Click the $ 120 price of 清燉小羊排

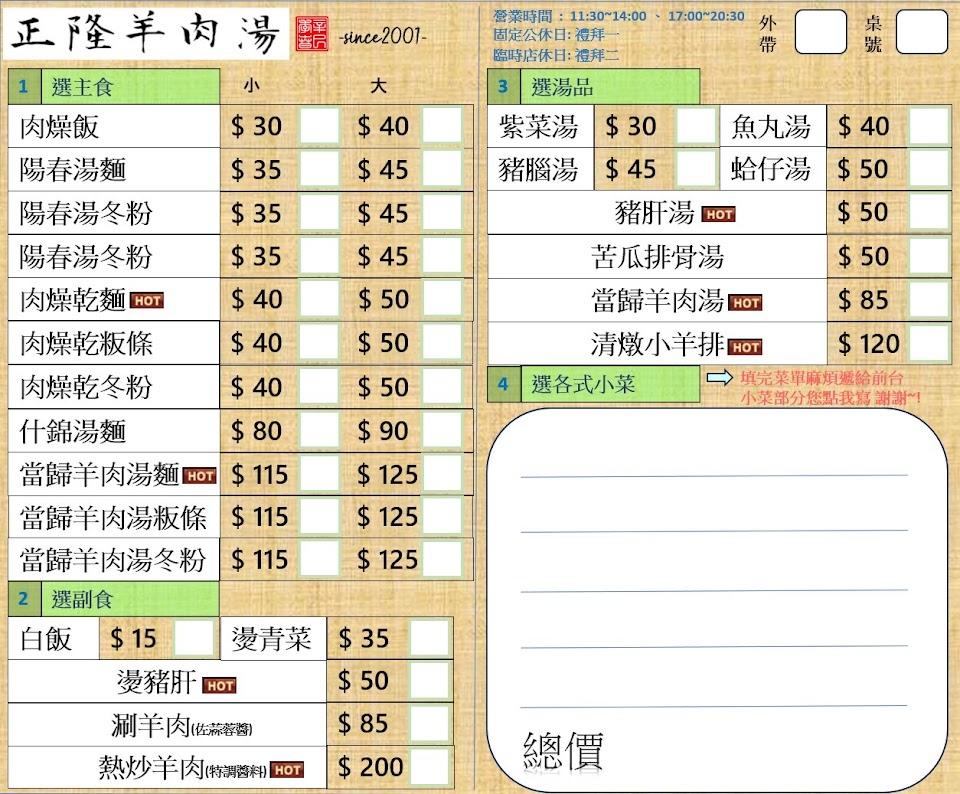point(868,343)
